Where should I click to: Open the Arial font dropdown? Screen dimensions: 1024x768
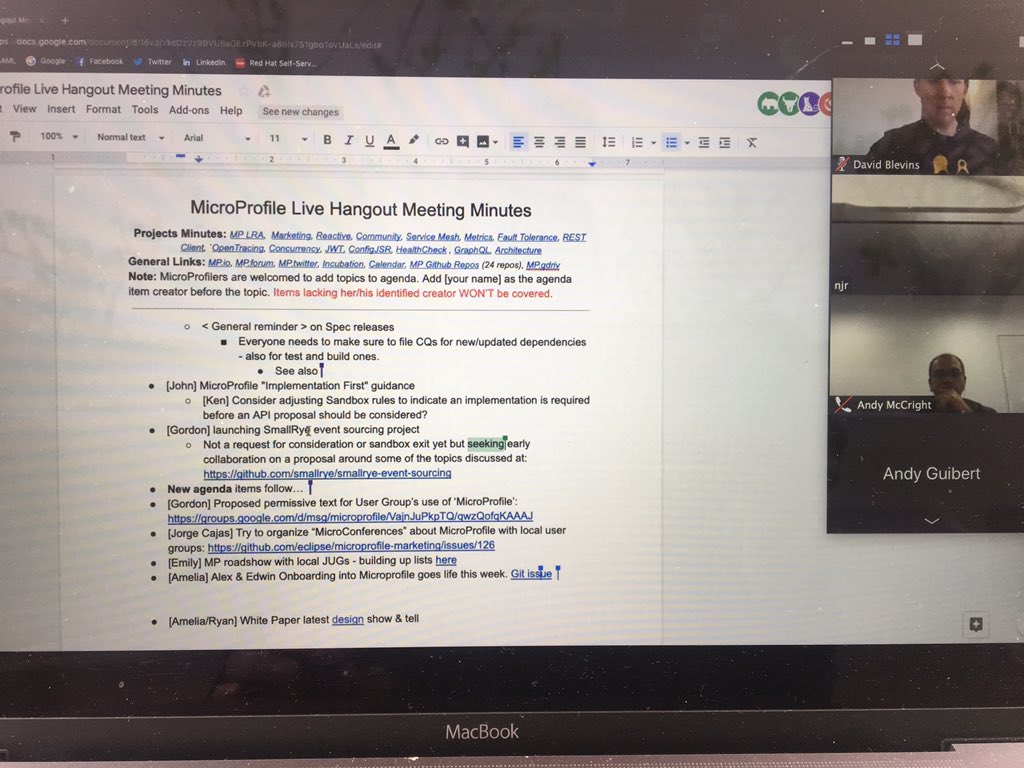(x=216, y=138)
